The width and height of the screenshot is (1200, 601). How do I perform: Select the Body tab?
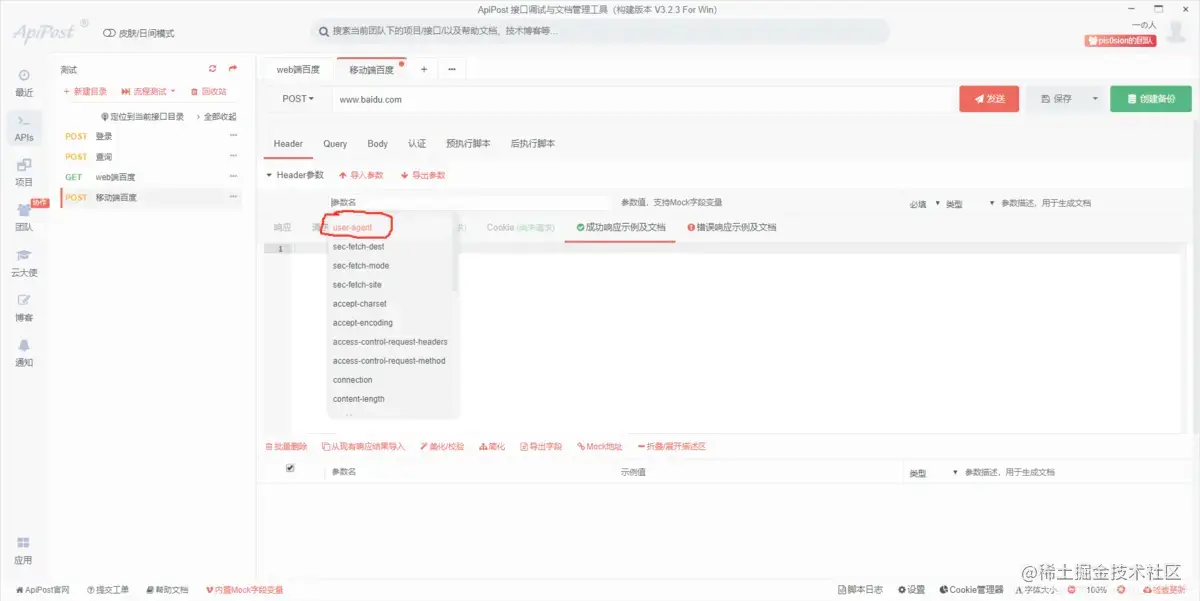tap(377, 144)
